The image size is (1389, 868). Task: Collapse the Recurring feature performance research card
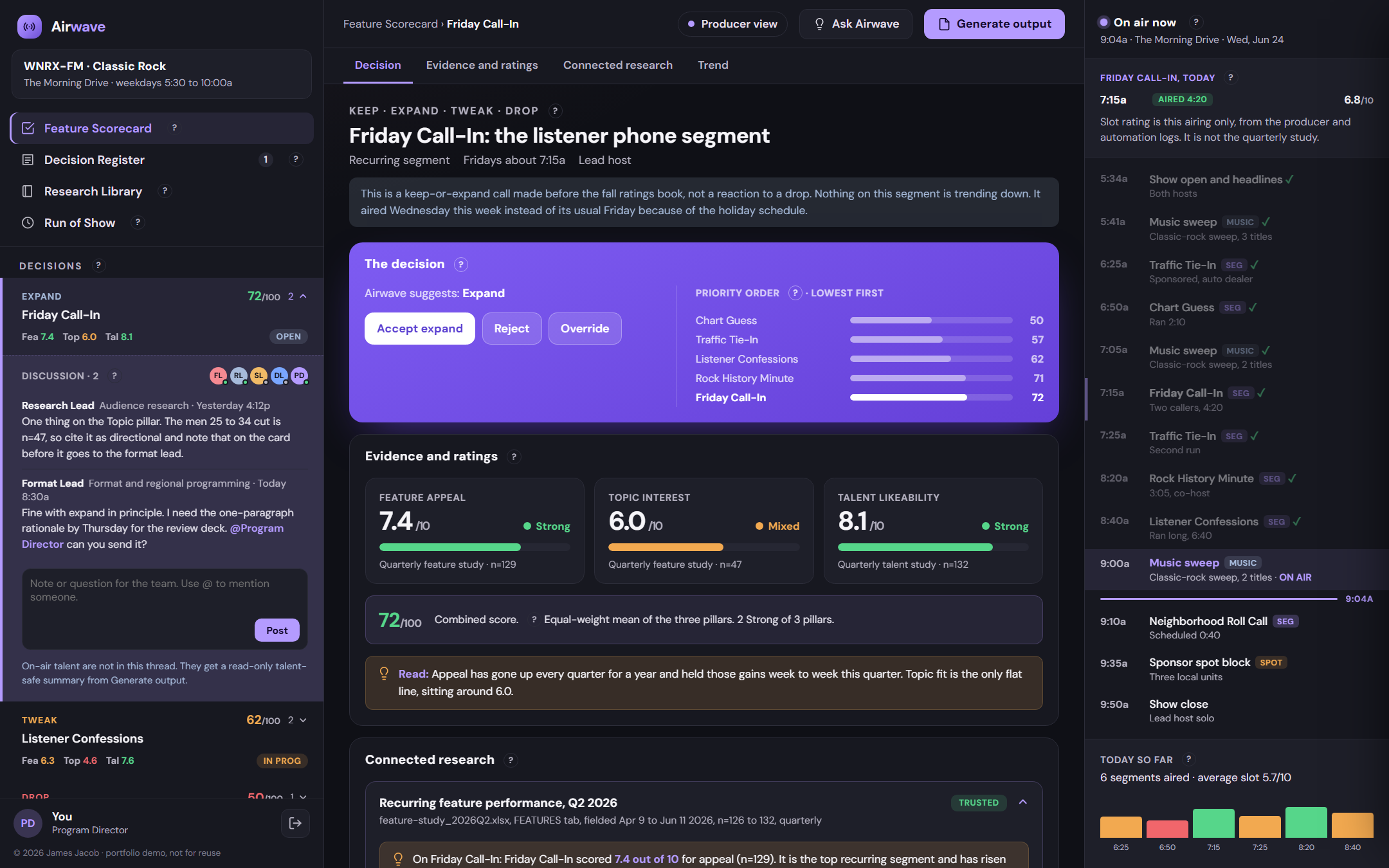tap(1023, 802)
